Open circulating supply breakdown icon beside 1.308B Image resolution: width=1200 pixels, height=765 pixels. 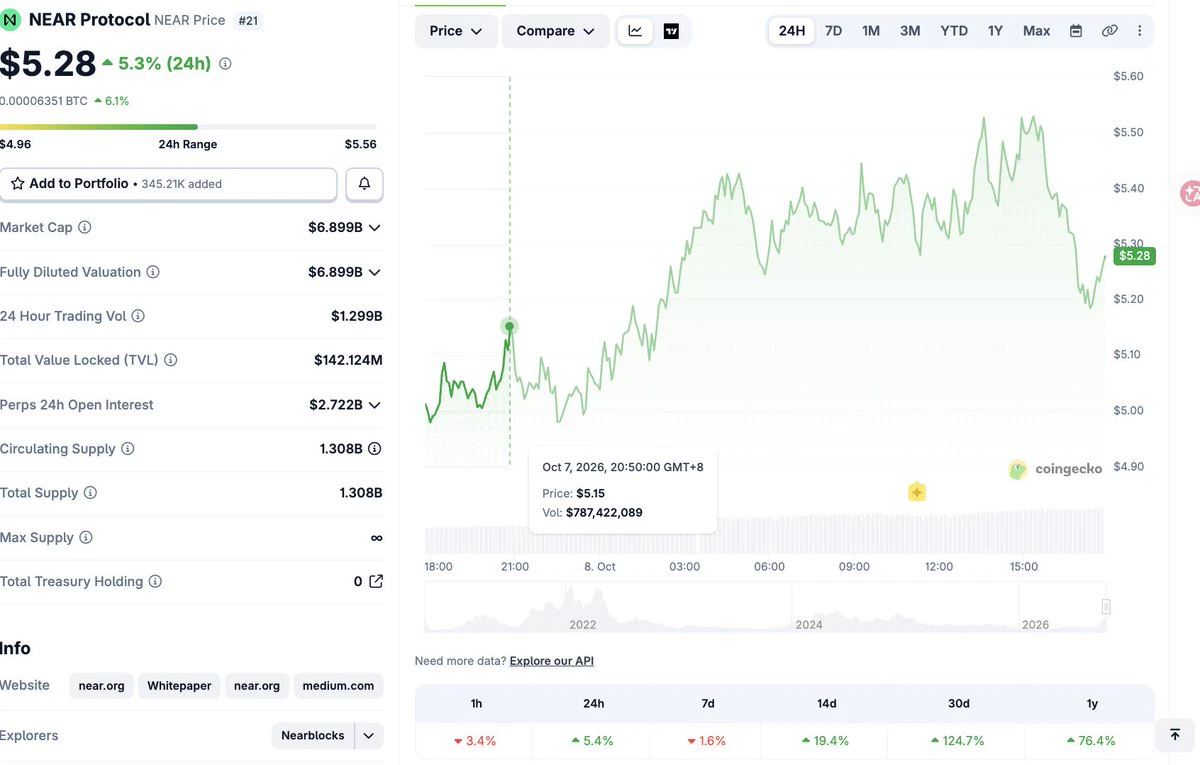click(x=375, y=449)
